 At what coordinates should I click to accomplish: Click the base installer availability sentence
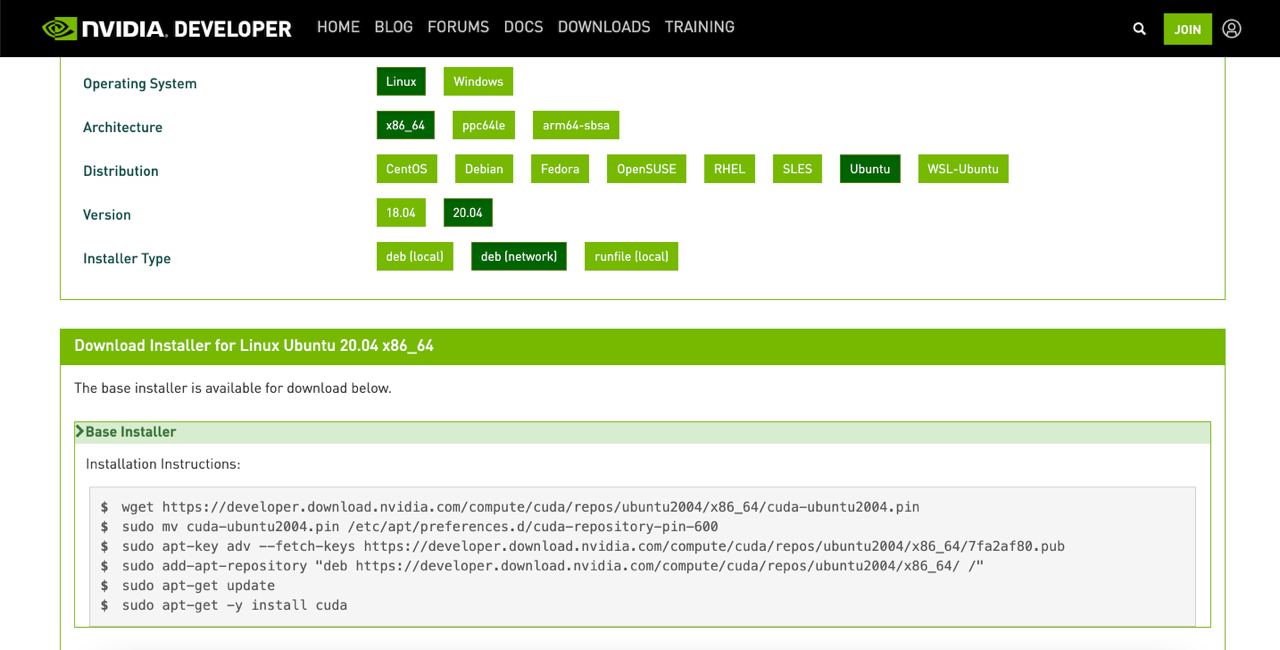tap(233, 388)
